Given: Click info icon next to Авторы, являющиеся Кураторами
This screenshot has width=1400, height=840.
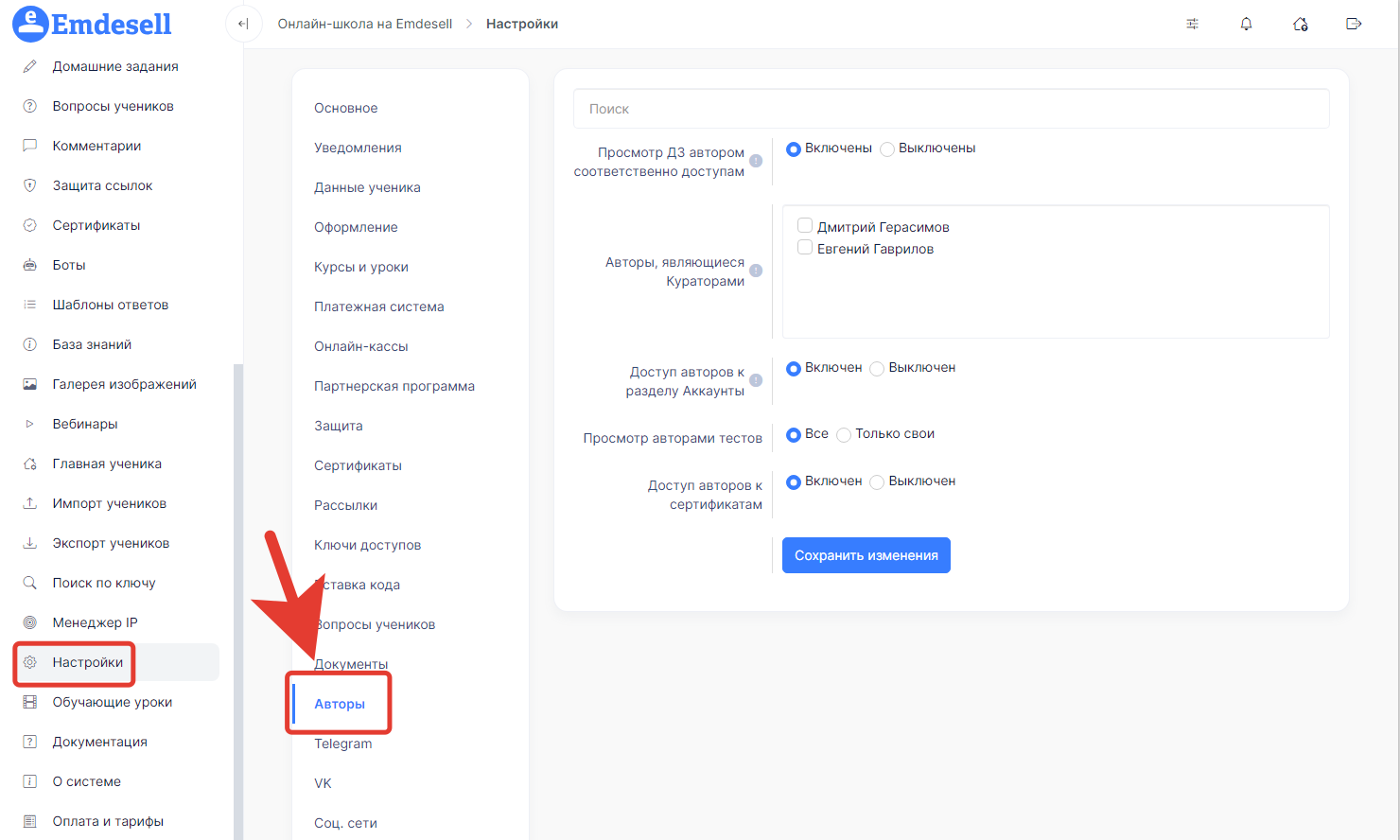Looking at the screenshot, I should [x=756, y=271].
